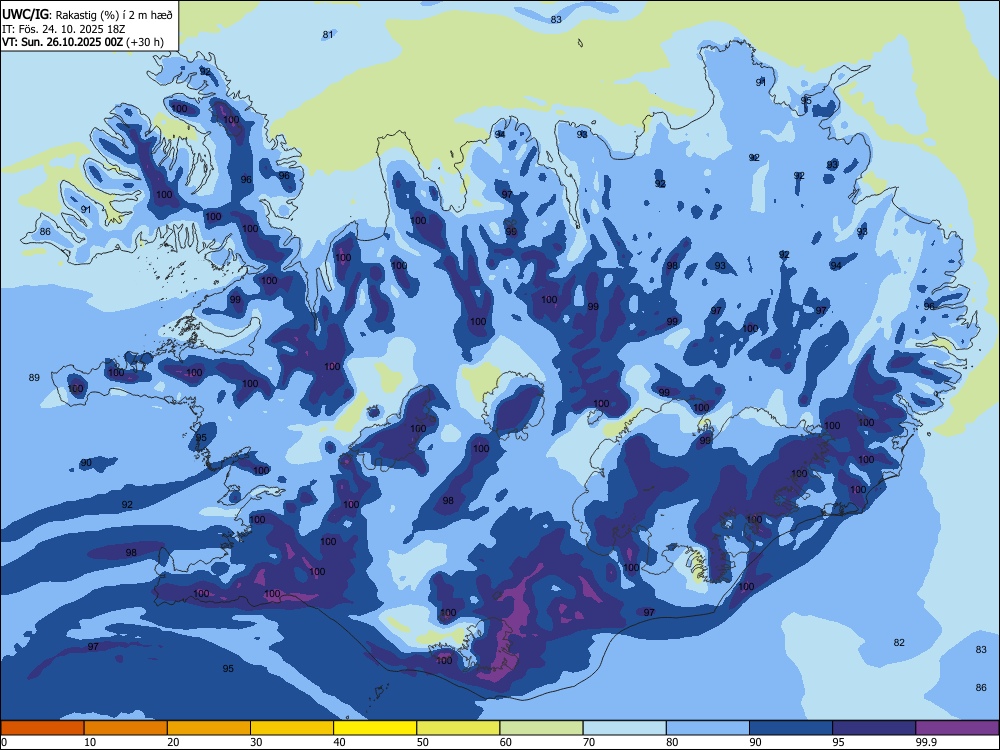Click the 70–80 pale blue legend swatch

coord(624,728)
